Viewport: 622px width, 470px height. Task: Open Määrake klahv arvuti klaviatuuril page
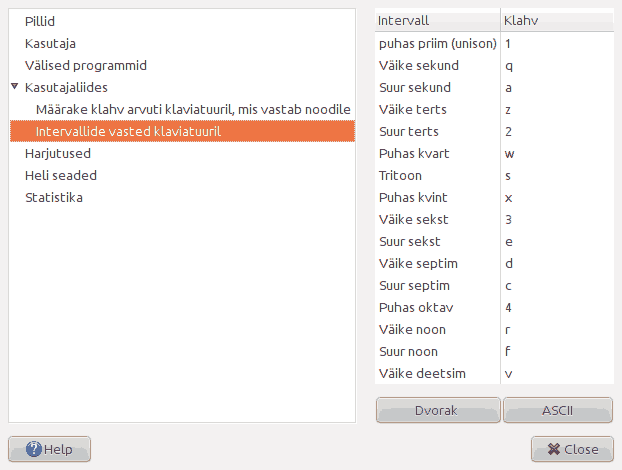point(193,109)
